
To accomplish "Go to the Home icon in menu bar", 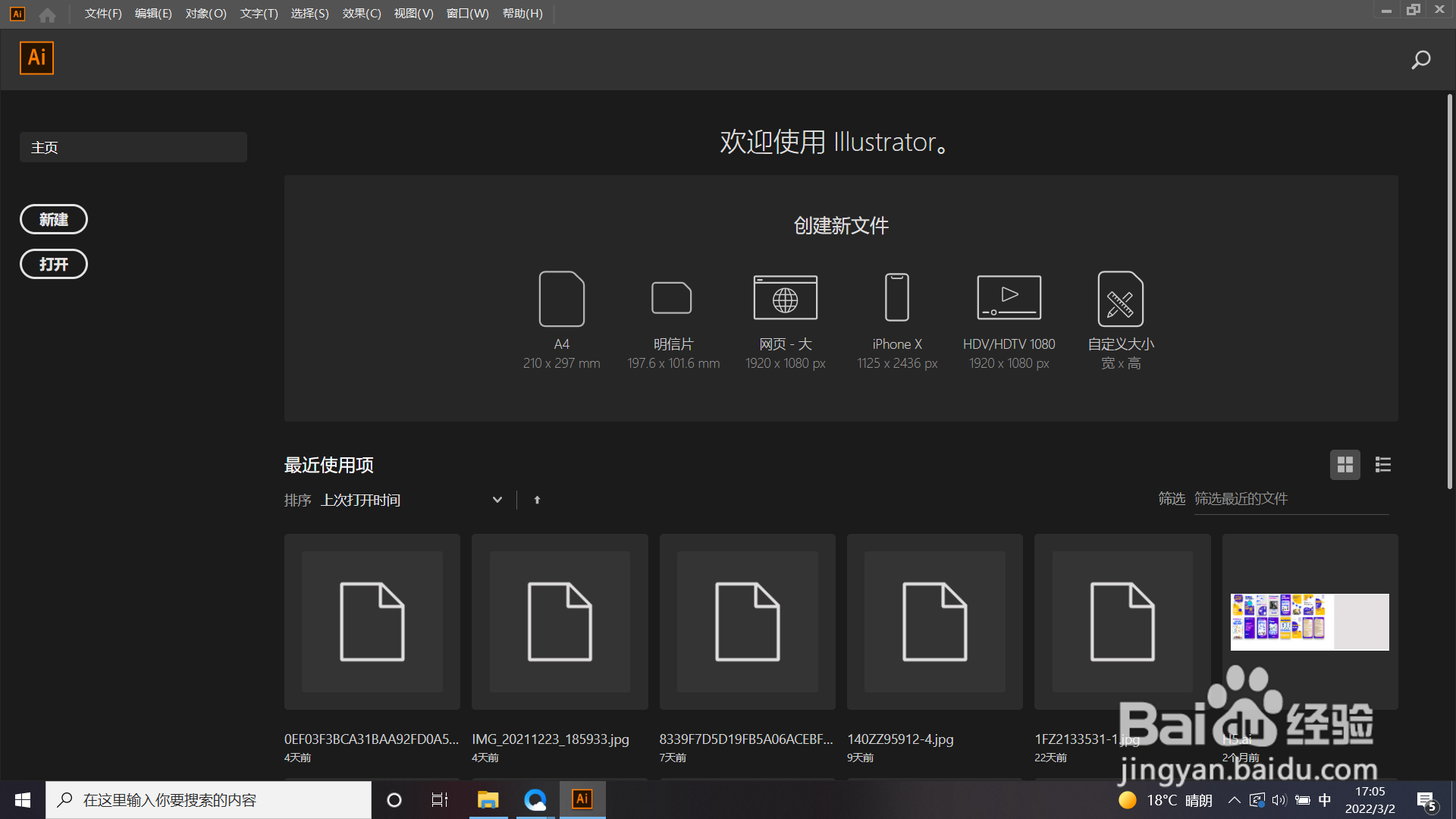I will pos(47,14).
